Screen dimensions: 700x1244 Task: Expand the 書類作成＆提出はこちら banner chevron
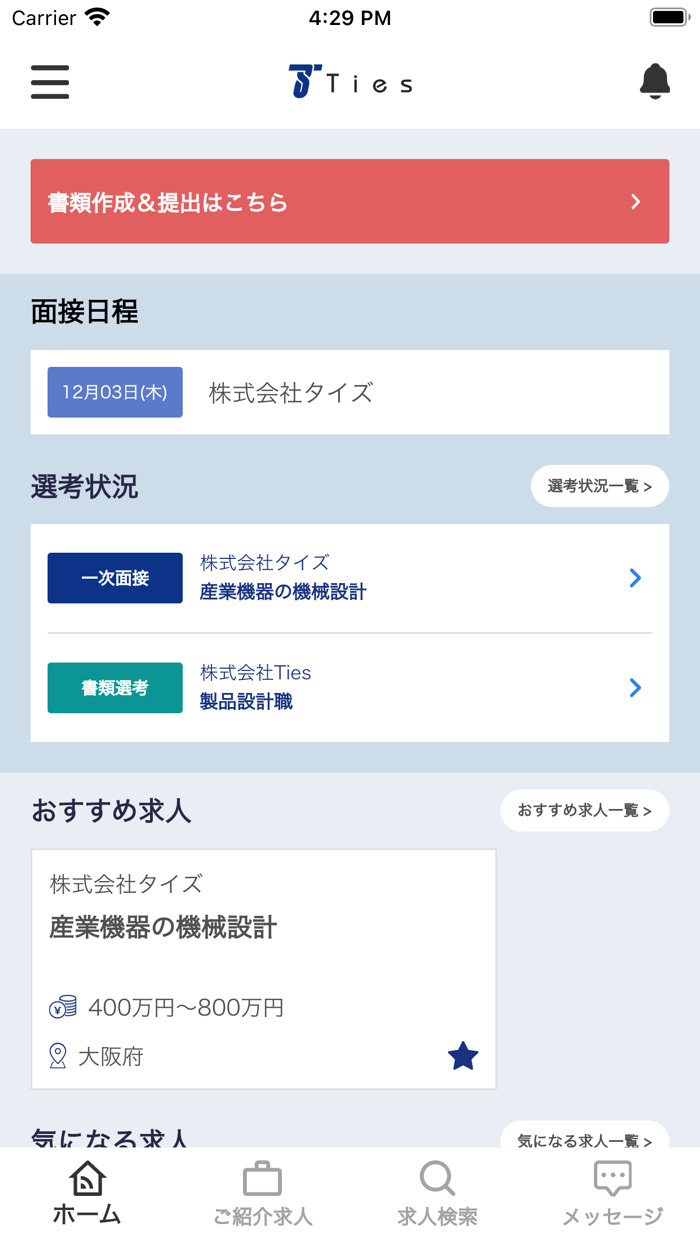(x=636, y=201)
